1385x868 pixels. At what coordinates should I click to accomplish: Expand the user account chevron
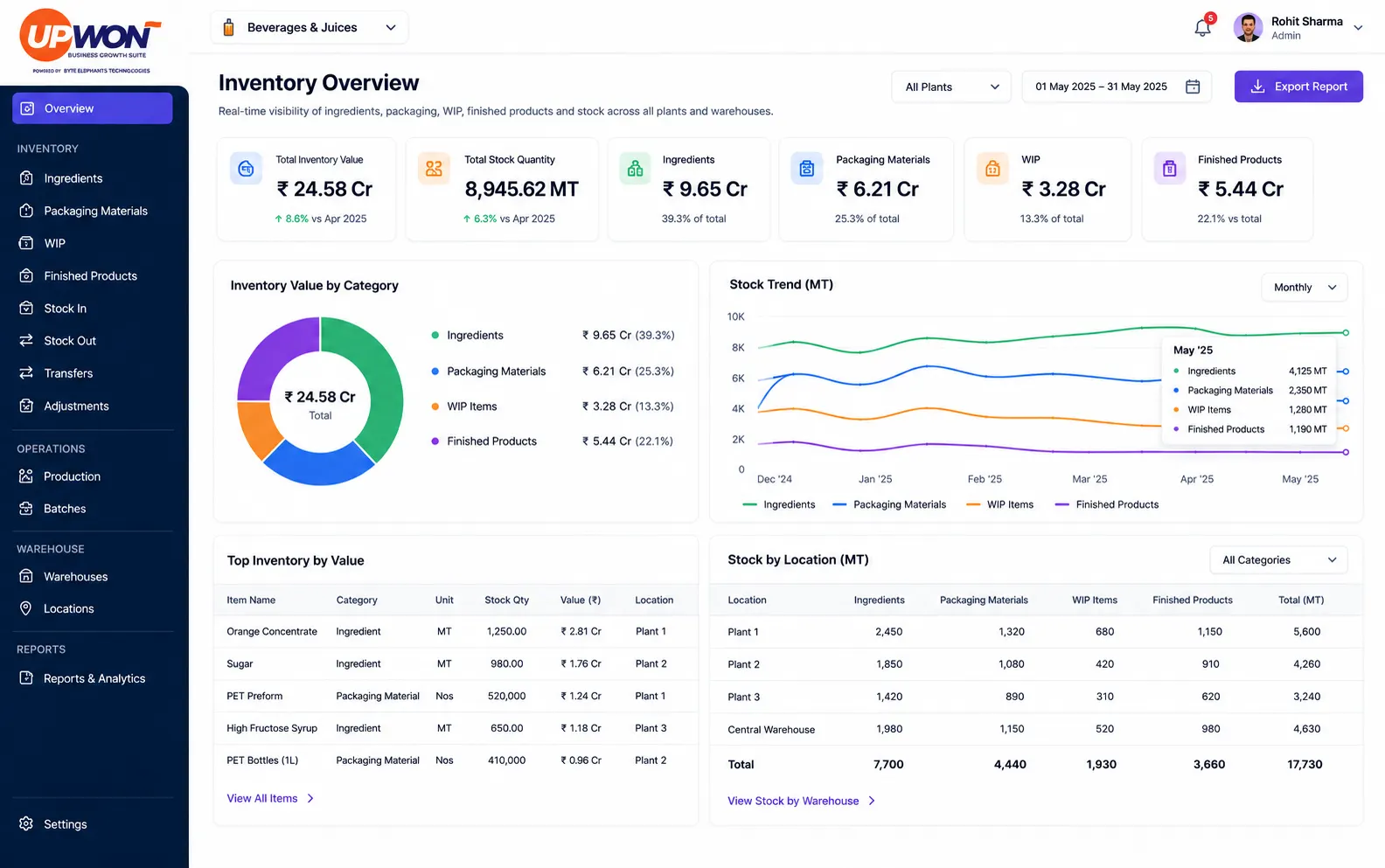click(x=1359, y=28)
